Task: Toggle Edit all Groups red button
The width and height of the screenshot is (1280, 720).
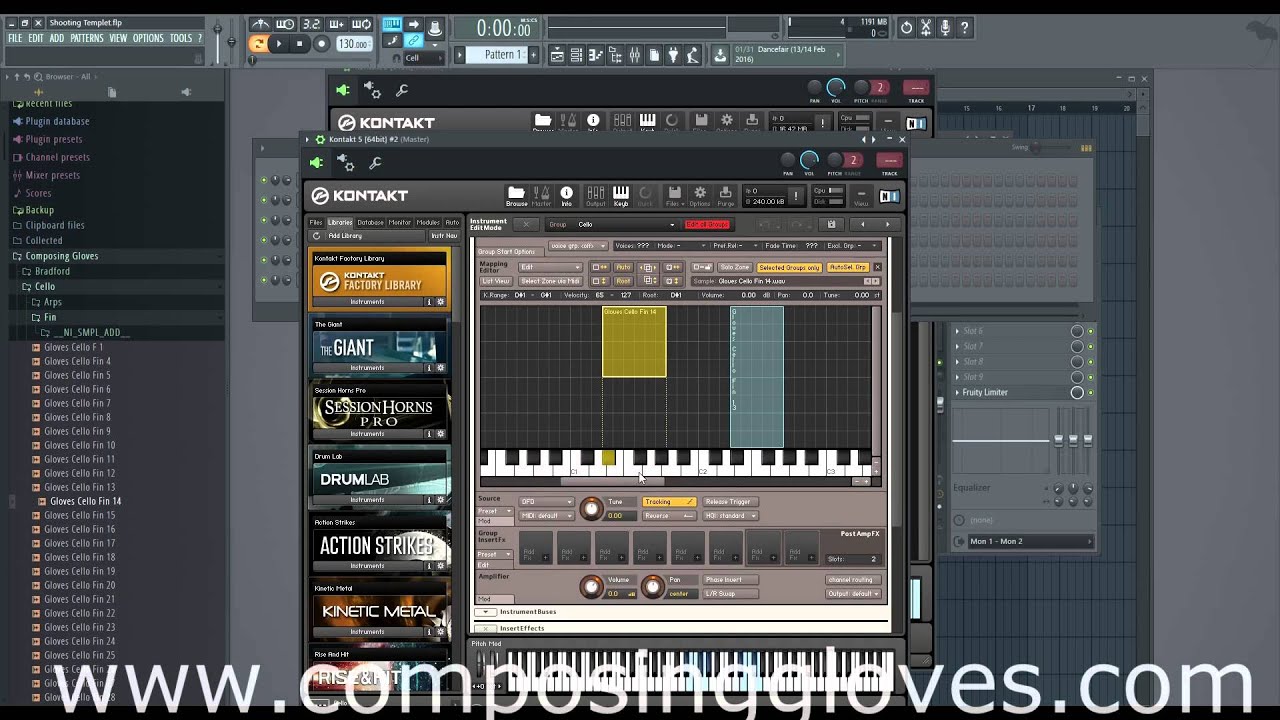Action: point(707,224)
